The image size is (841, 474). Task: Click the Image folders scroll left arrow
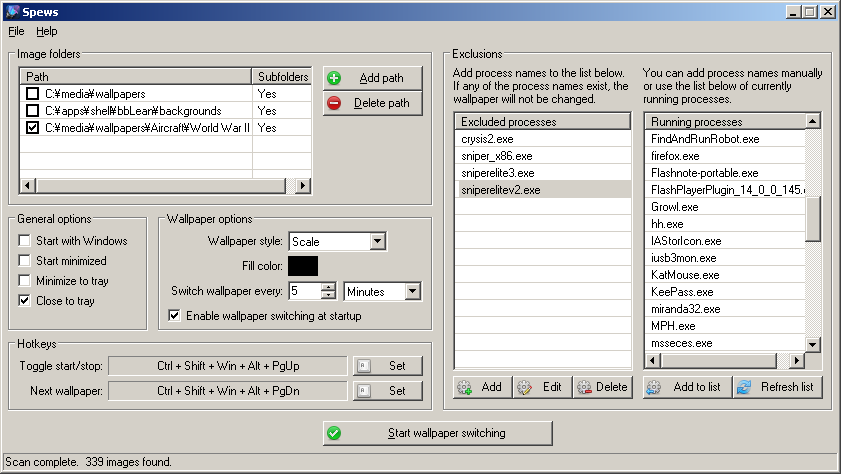28,186
